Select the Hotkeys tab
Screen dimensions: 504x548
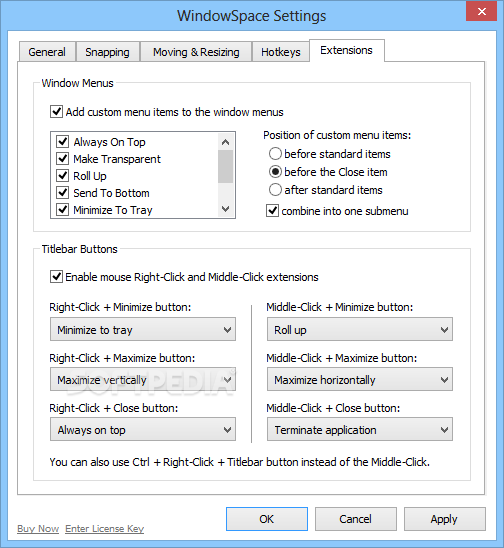coord(281,52)
